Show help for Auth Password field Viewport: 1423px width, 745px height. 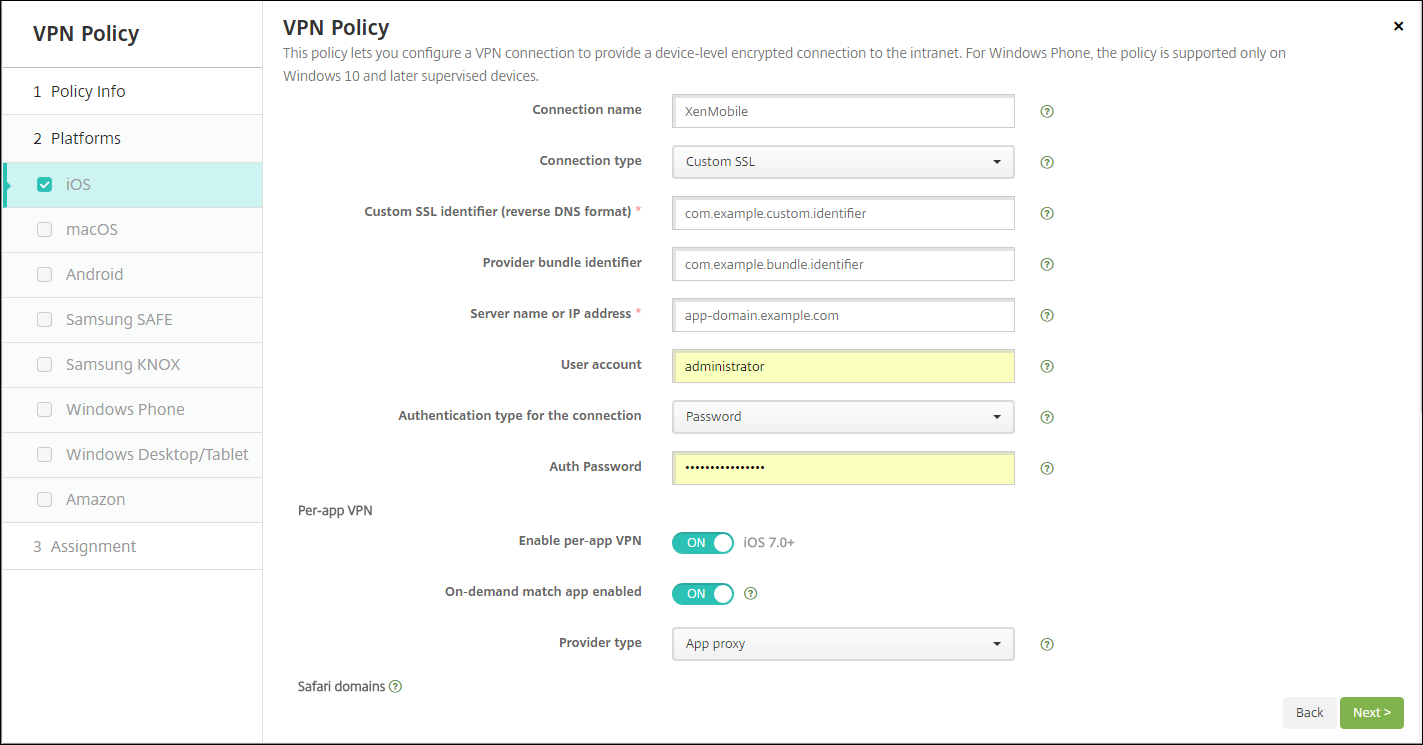1047,468
